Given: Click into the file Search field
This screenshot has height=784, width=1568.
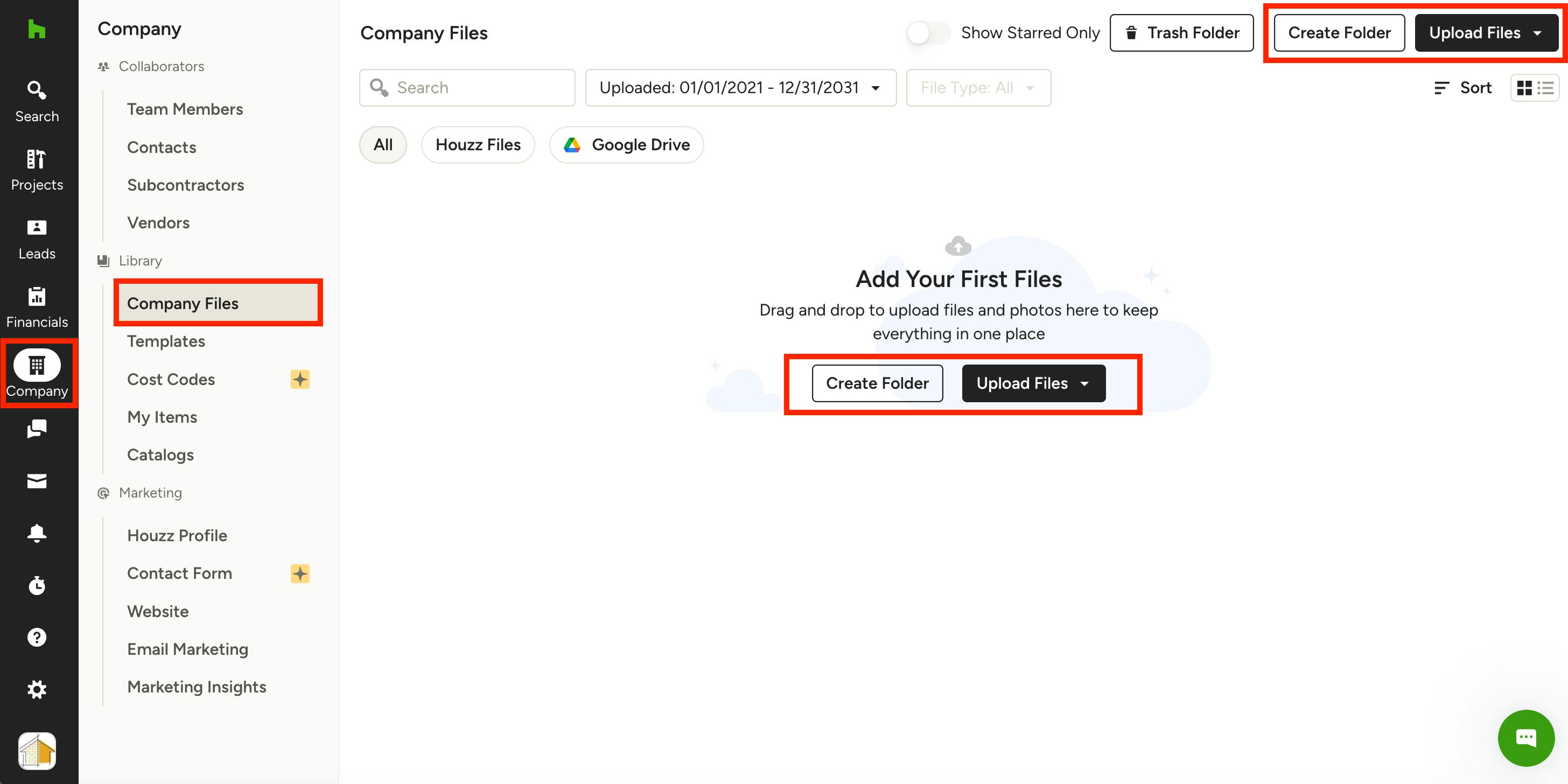Looking at the screenshot, I should 467,88.
